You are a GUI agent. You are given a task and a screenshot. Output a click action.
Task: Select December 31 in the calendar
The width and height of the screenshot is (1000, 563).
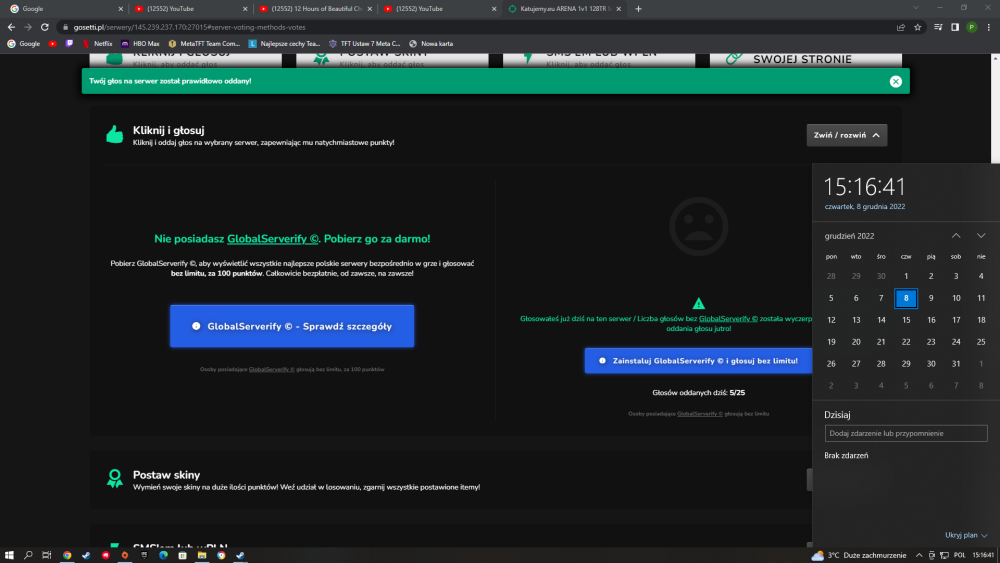[956, 364]
